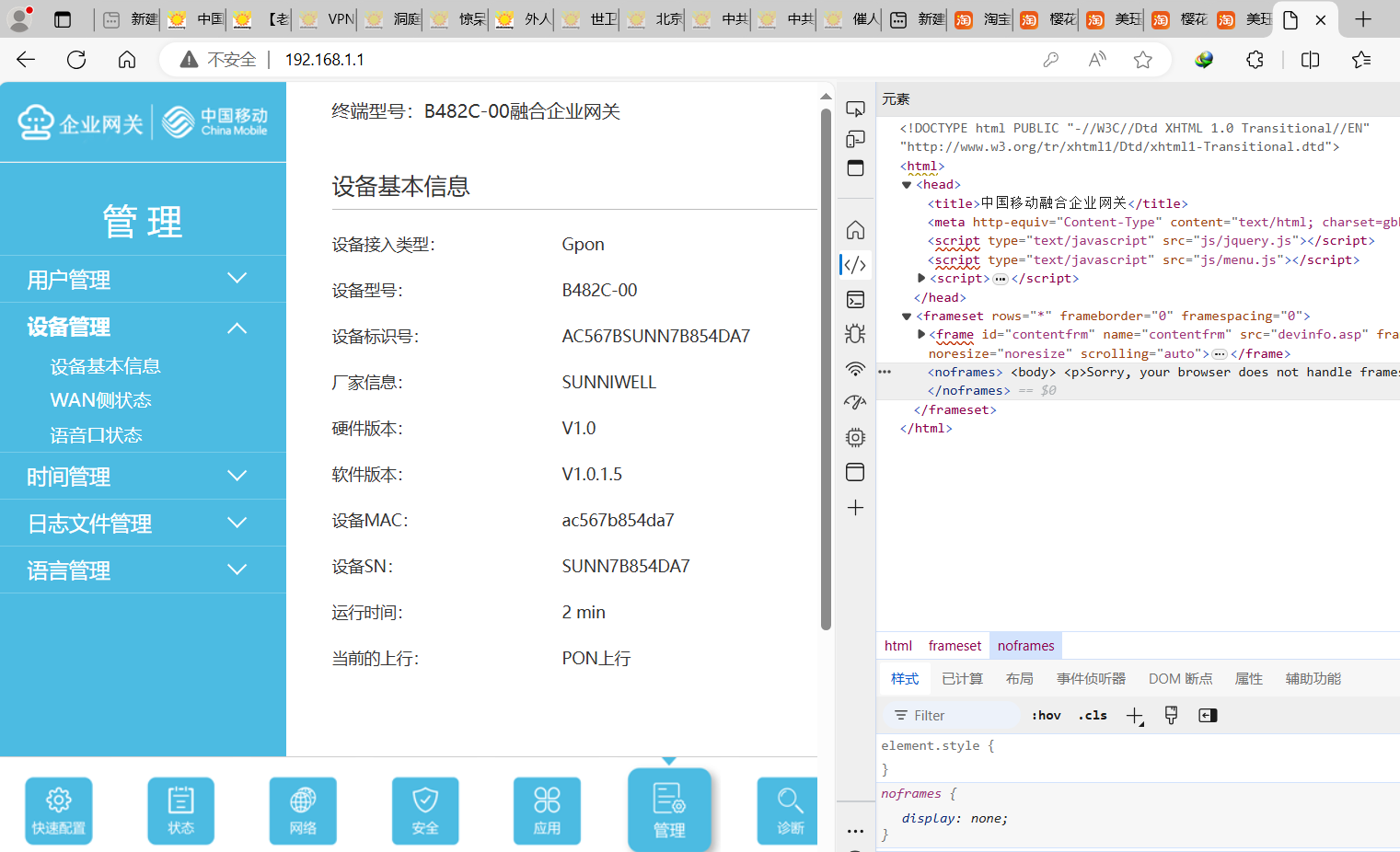This screenshot has height=852, width=1400.
Task: Open the browser extensions puzzle icon
Action: [x=1255, y=60]
